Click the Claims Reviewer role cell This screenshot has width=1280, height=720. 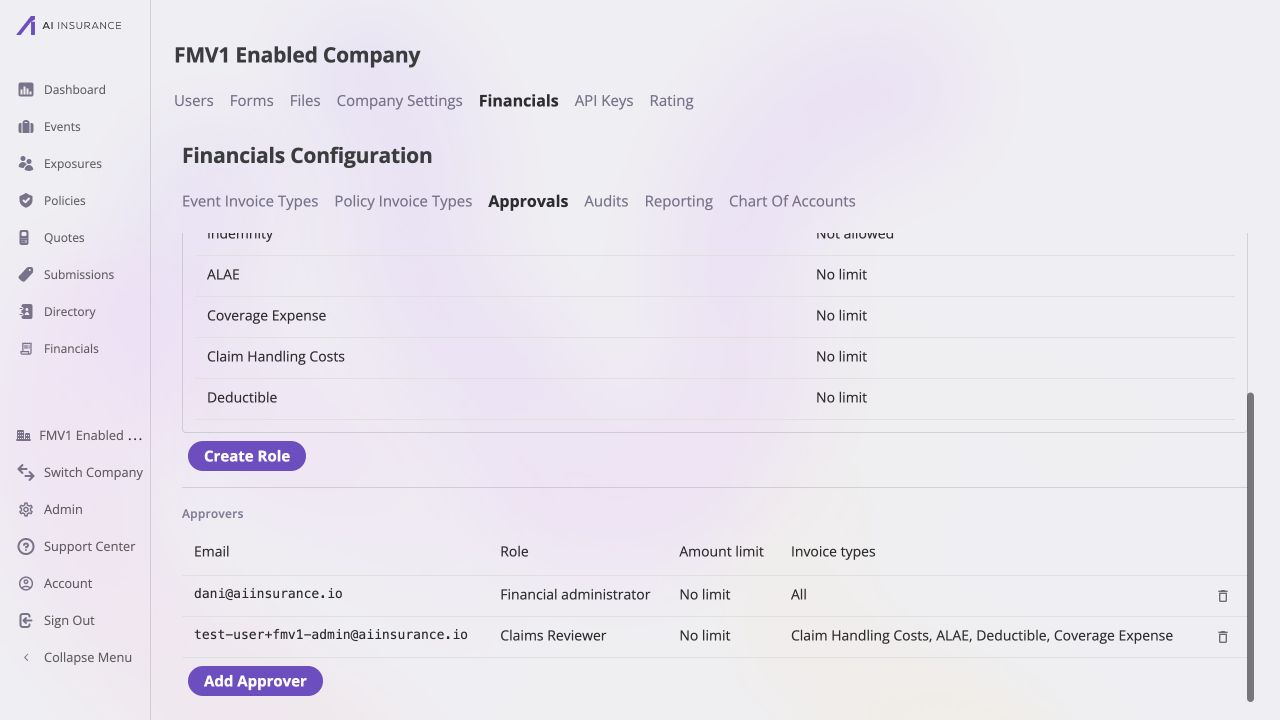[x=553, y=636]
